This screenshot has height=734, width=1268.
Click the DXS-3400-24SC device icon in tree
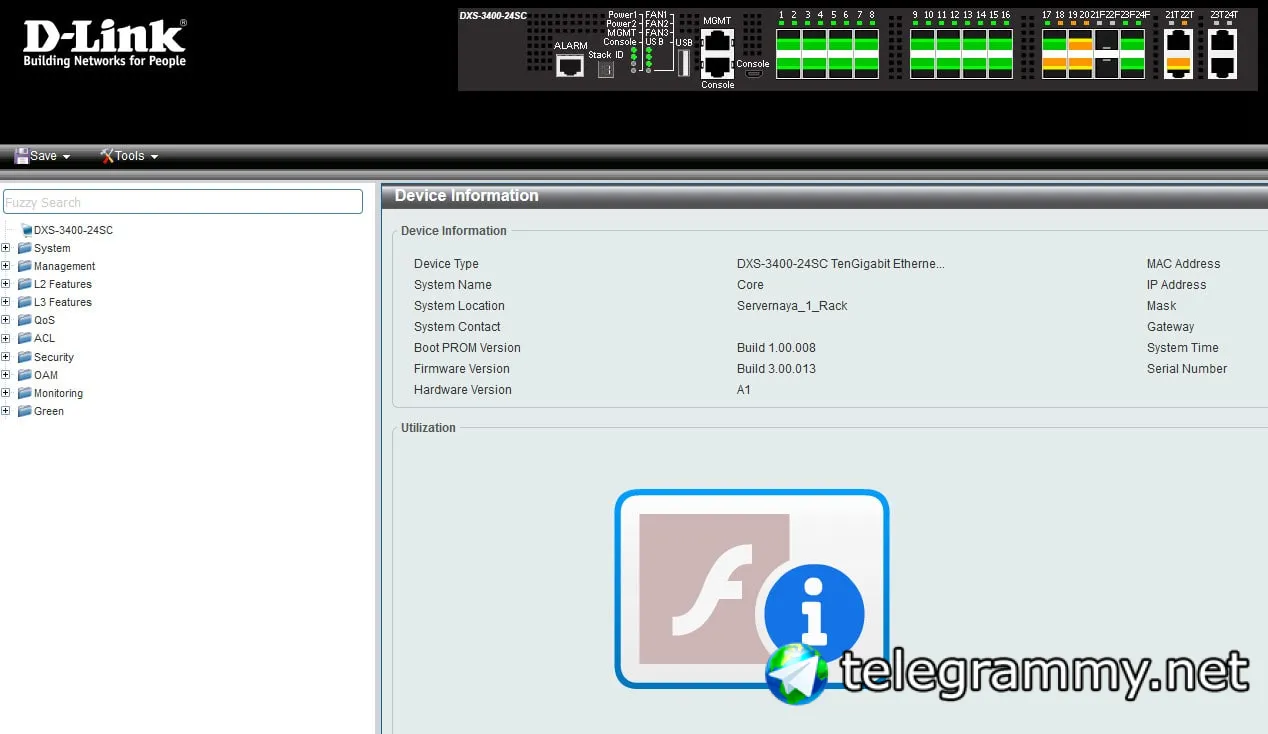tap(26, 230)
